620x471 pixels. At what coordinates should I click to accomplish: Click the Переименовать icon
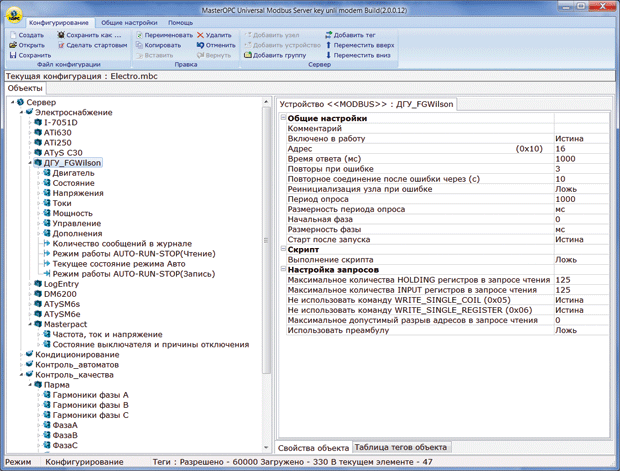(139, 35)
